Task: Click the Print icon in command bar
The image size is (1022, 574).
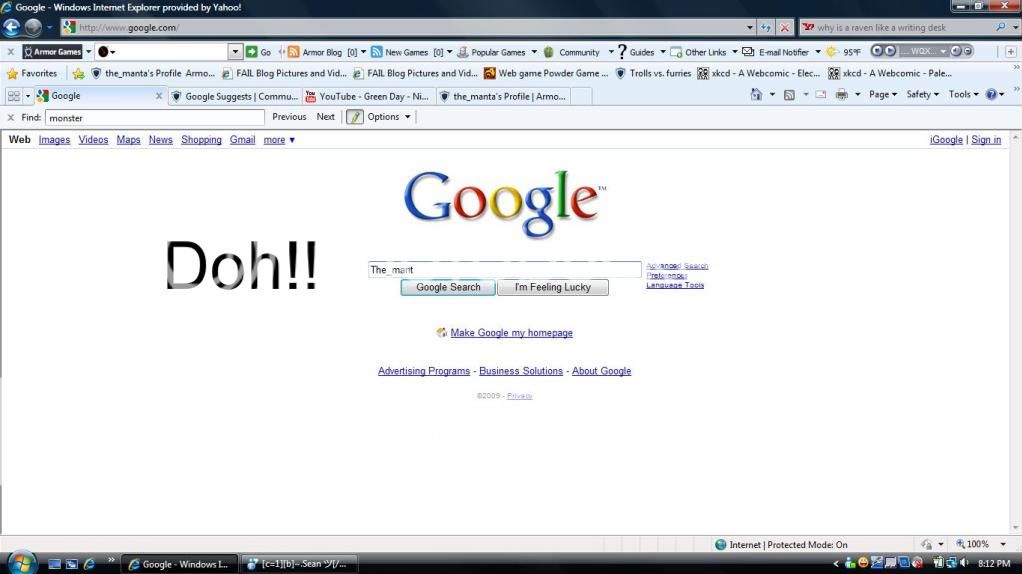Action: tap(841, 94)
